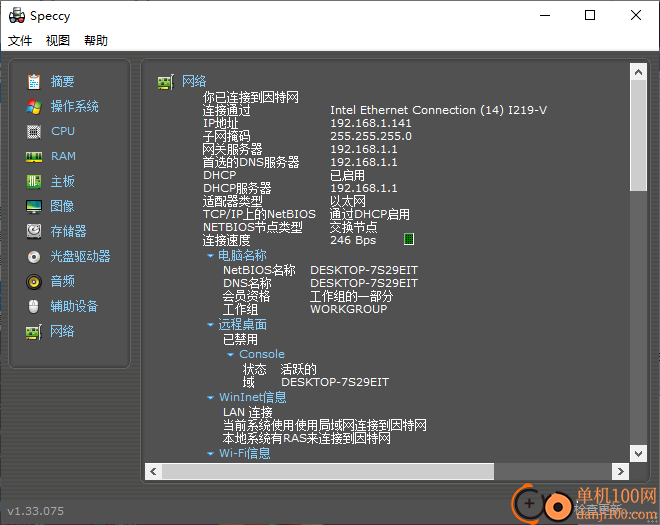Click the vertical scrollbar thumb
Screen dimensions: 660x525
point(638,136)
